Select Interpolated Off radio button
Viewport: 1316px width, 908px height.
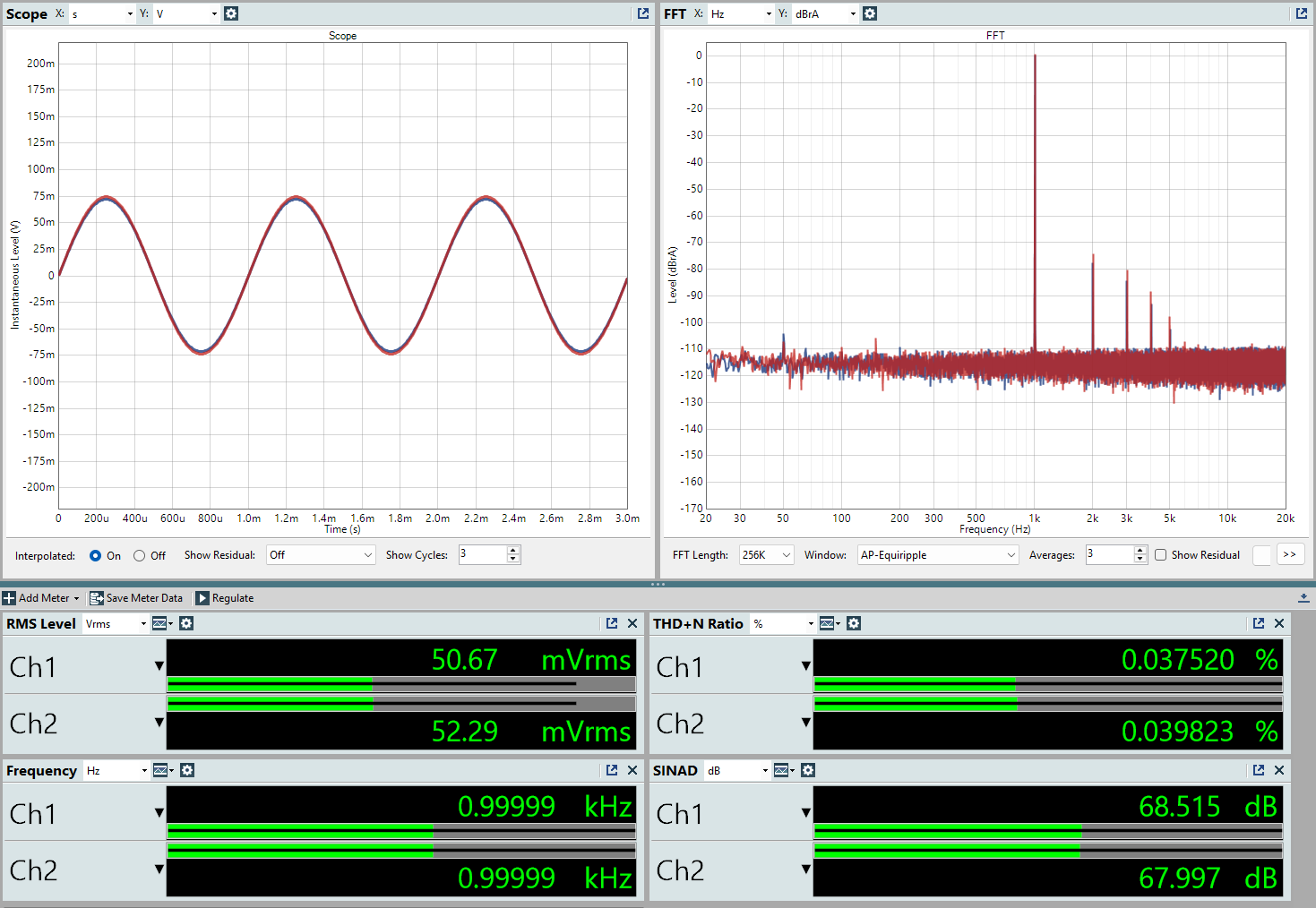coord(140,555)
